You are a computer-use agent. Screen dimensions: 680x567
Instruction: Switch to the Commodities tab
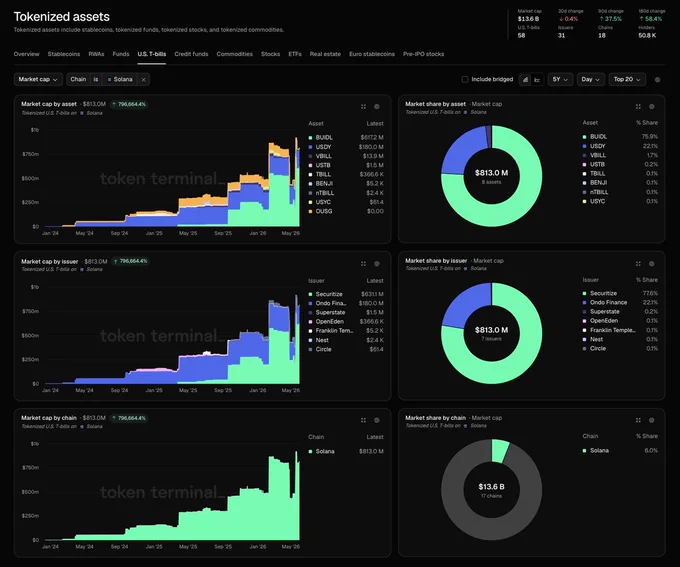(x=235, y=54)
